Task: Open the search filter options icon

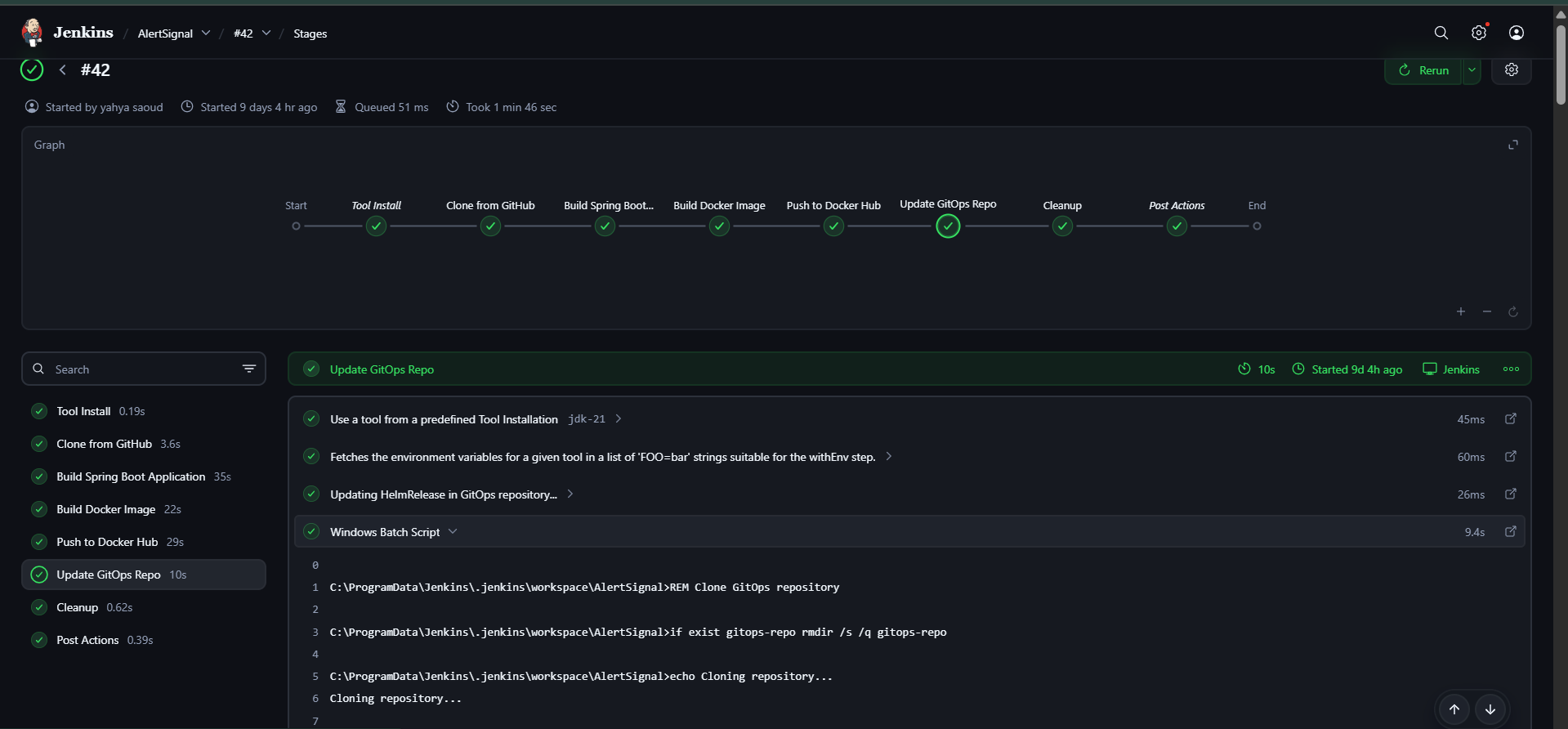Action: [x=249, y=369]
